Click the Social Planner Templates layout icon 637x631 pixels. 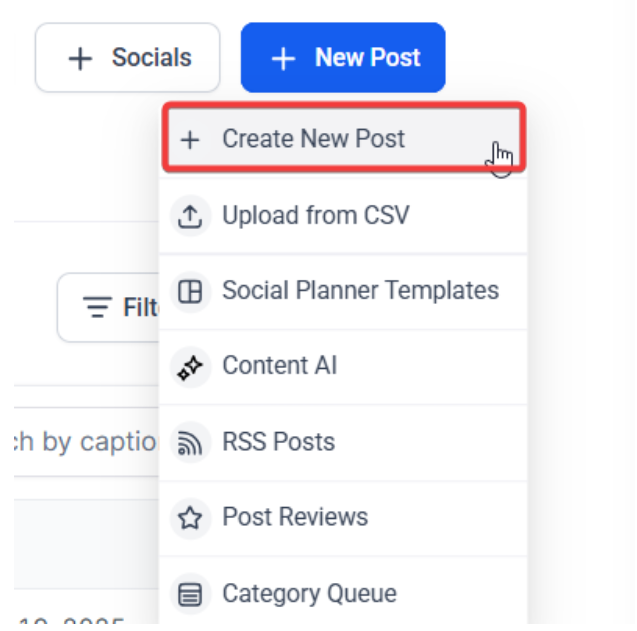[190, 291]
